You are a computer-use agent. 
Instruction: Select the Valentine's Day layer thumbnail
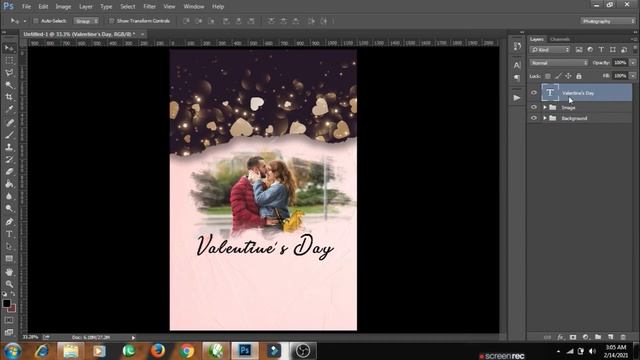coord(550,93)
